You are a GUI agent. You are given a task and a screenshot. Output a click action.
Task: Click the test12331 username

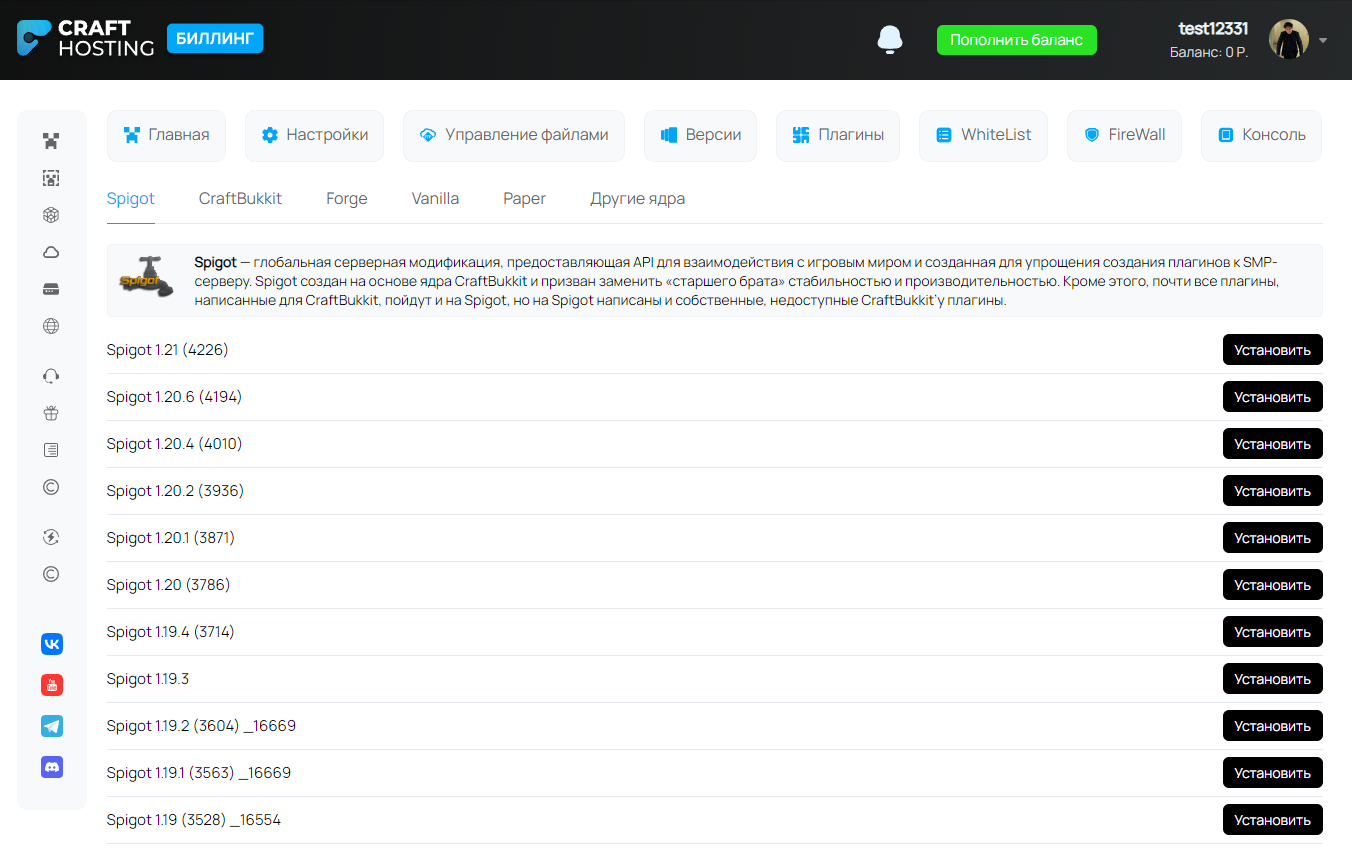click(x=1213, y=29)
